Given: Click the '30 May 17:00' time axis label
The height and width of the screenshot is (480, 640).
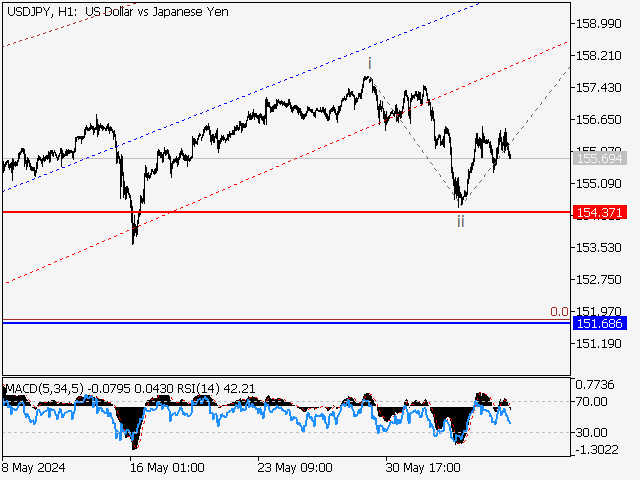Looking at the screenshot, I should (x=423, y=467).
